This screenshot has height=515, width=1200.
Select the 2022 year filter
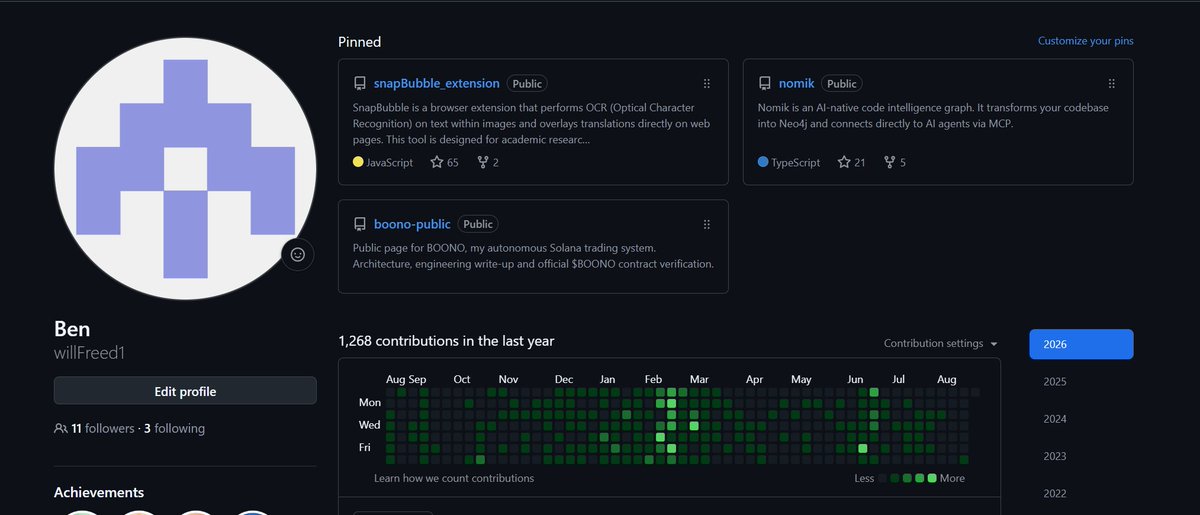pyautogui.click(x=1081, y=493)
